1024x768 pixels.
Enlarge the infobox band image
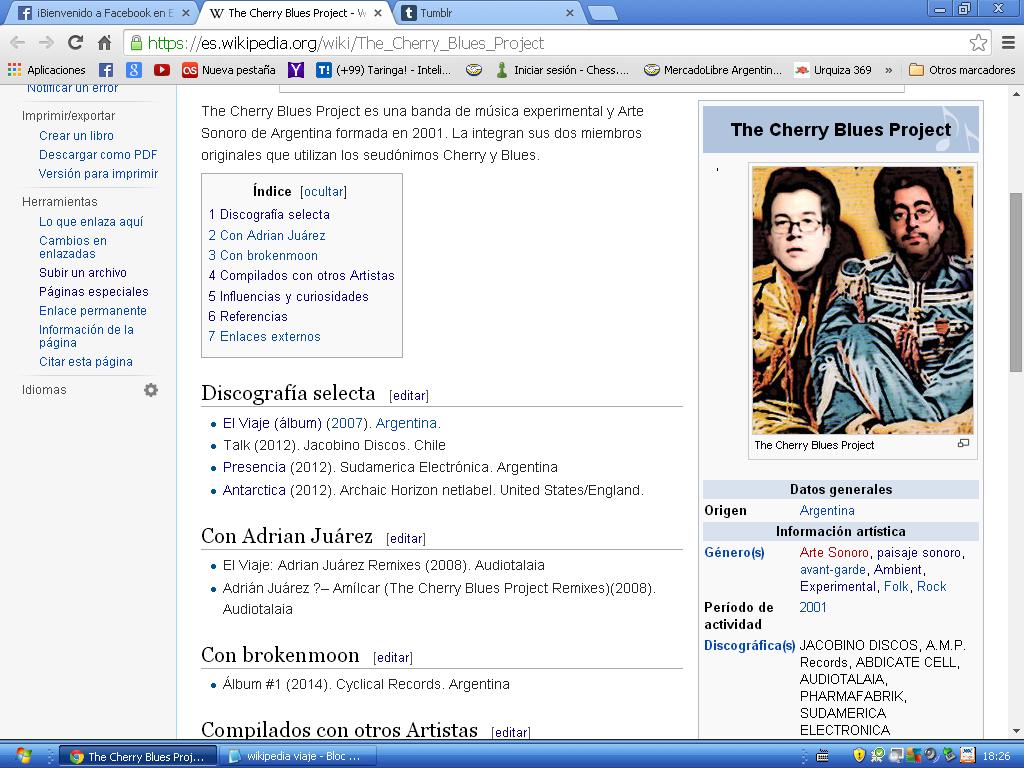pos(963,443)
